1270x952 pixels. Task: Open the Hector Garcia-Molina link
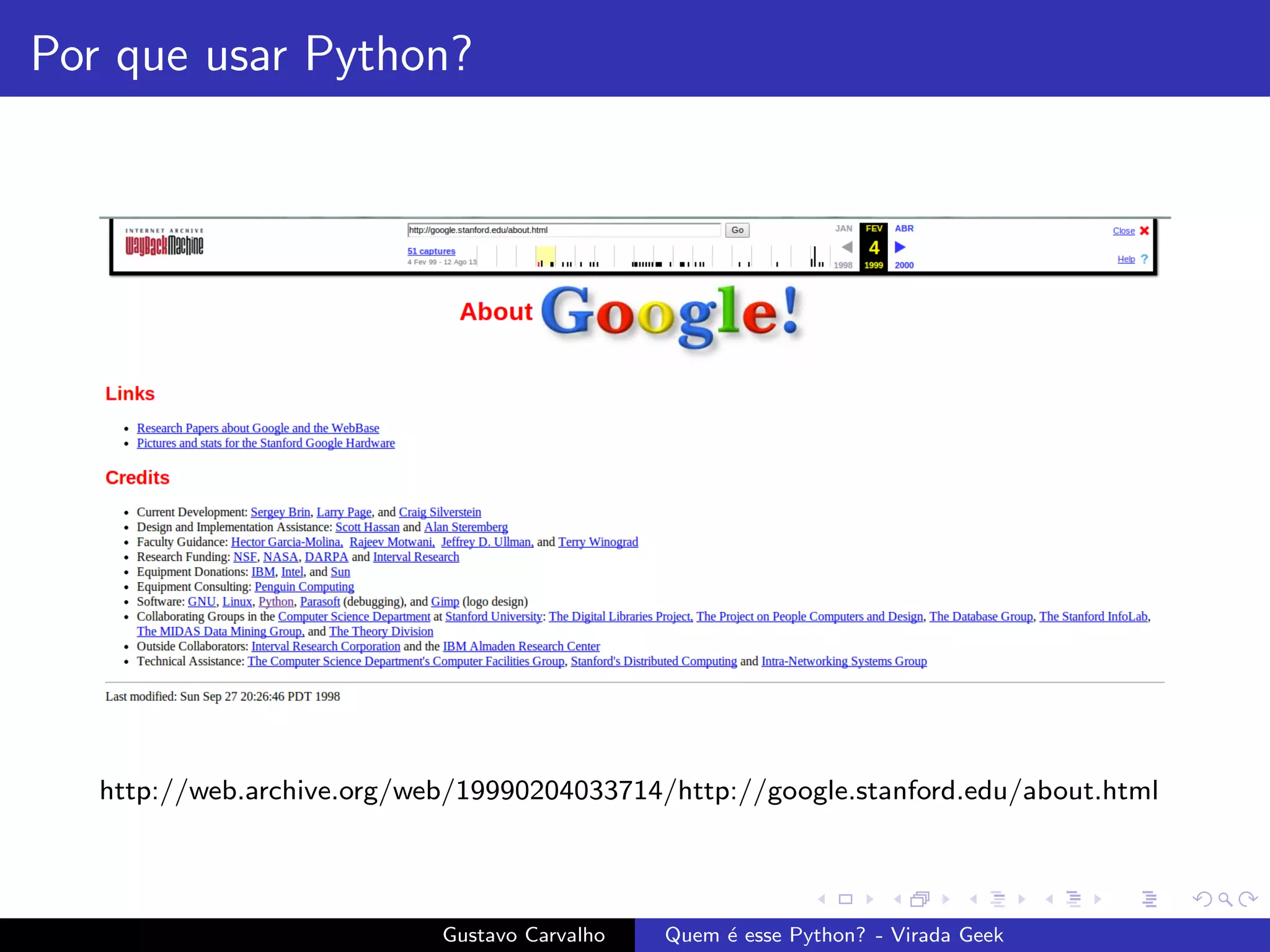tap(287, 542)
